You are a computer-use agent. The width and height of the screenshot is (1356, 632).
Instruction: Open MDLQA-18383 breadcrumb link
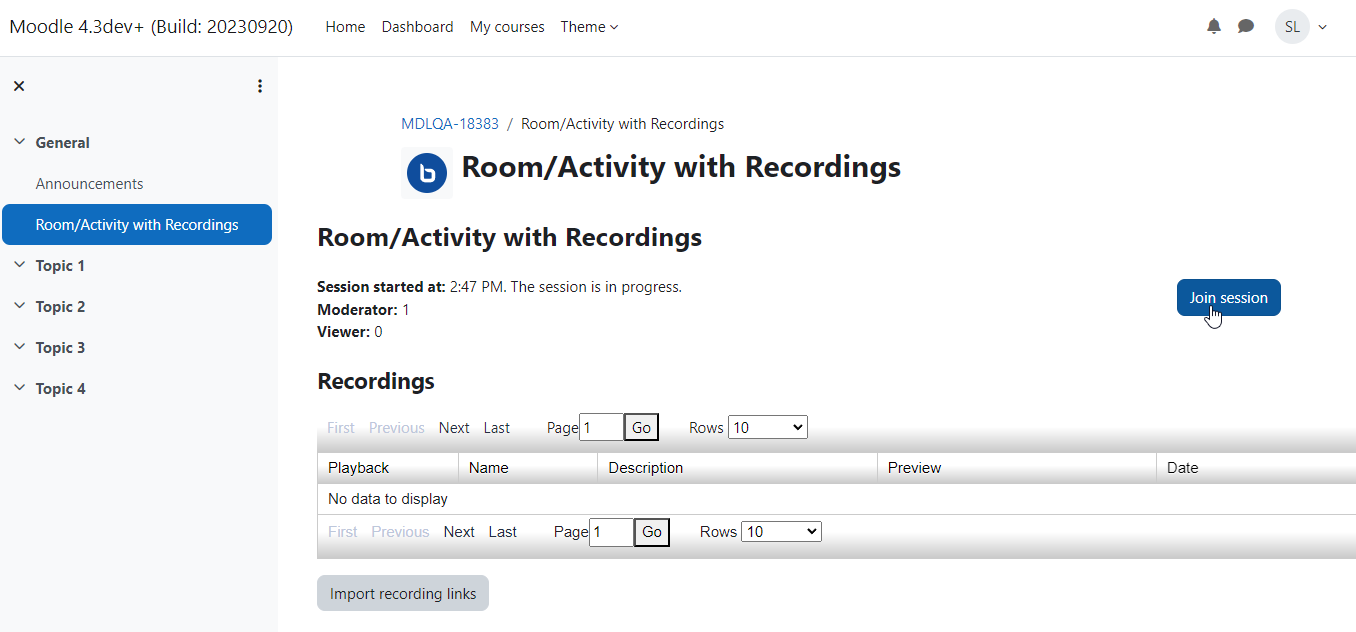tap(450, 124)
